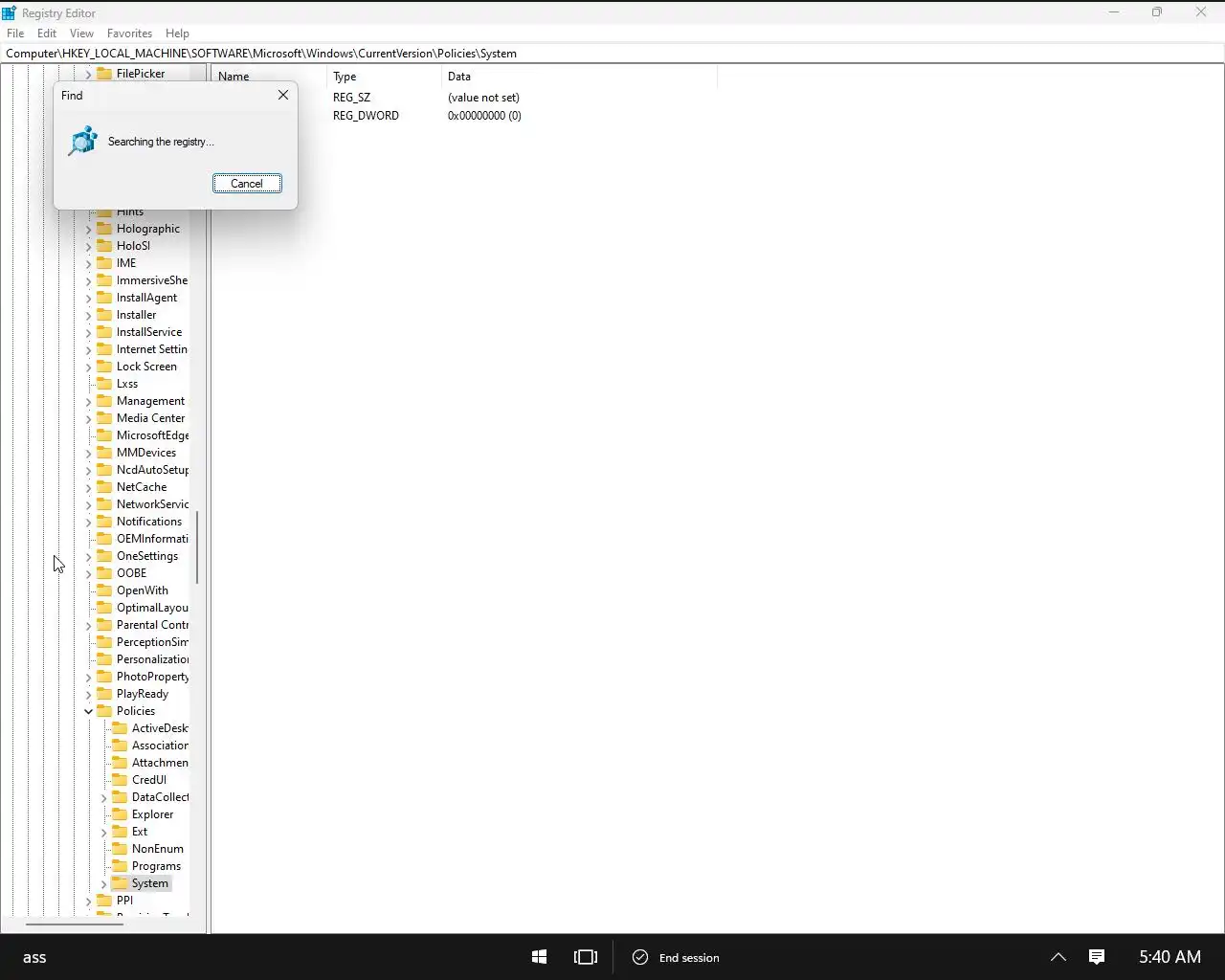Expand the FilePicker key
This screenshot has width=1225, height=980.
click(89, 74)
